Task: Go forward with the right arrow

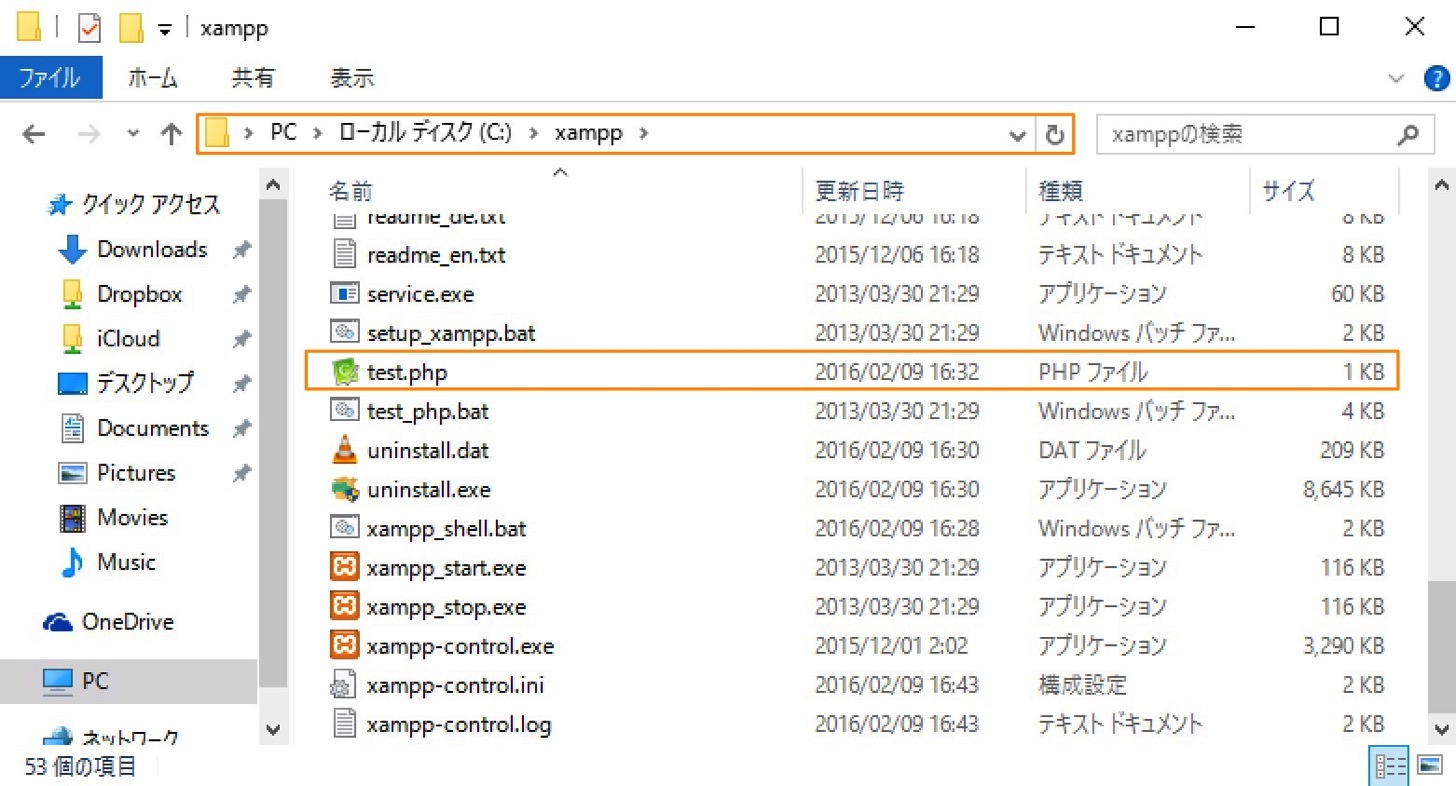Action: (88, 134)
